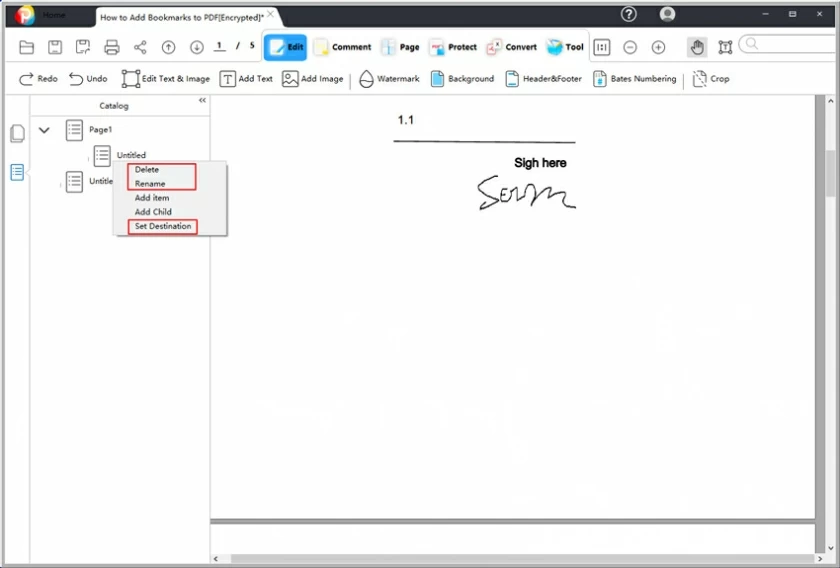Open the Comment tab
Image resolution: width=840 pixels, height=568 pixels.
click(342, 47)
